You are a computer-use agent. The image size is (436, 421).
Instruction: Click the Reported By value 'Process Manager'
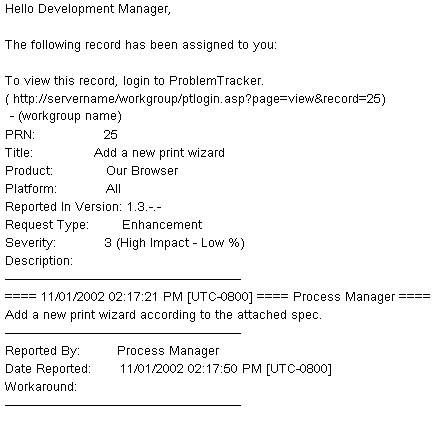(x=168, y=351)
